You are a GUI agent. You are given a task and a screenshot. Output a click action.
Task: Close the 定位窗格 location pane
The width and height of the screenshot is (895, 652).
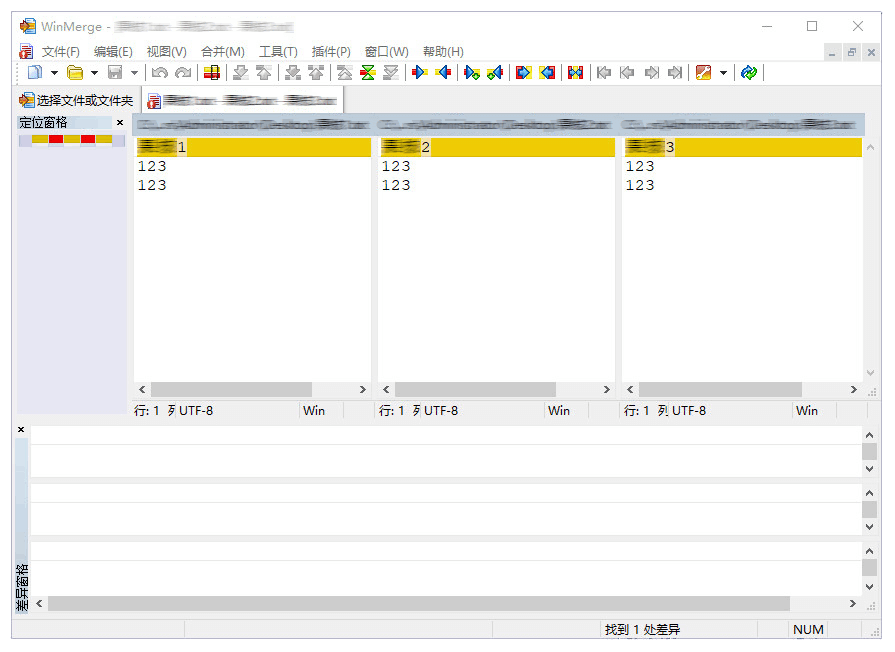[x=120, y=123]
